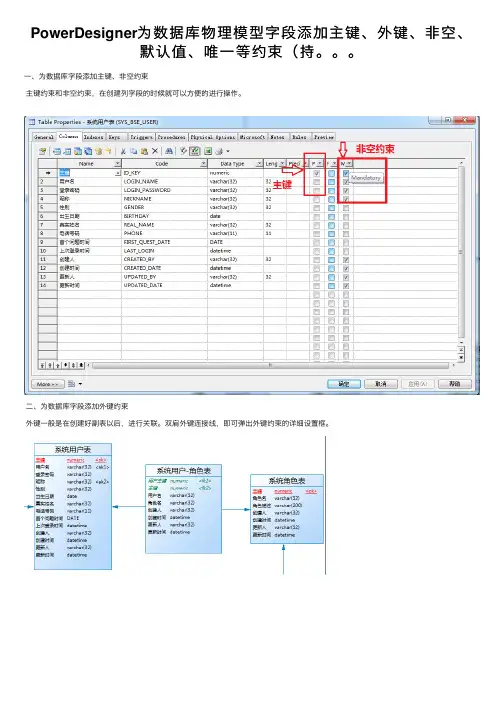Select the NICKNAME code cell
Screen dimensions: 504x713
[164, 199]
